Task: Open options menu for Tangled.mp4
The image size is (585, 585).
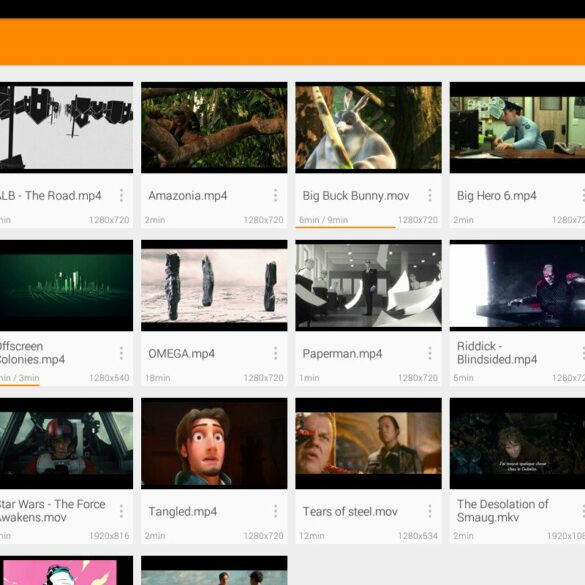Action: 276,511
